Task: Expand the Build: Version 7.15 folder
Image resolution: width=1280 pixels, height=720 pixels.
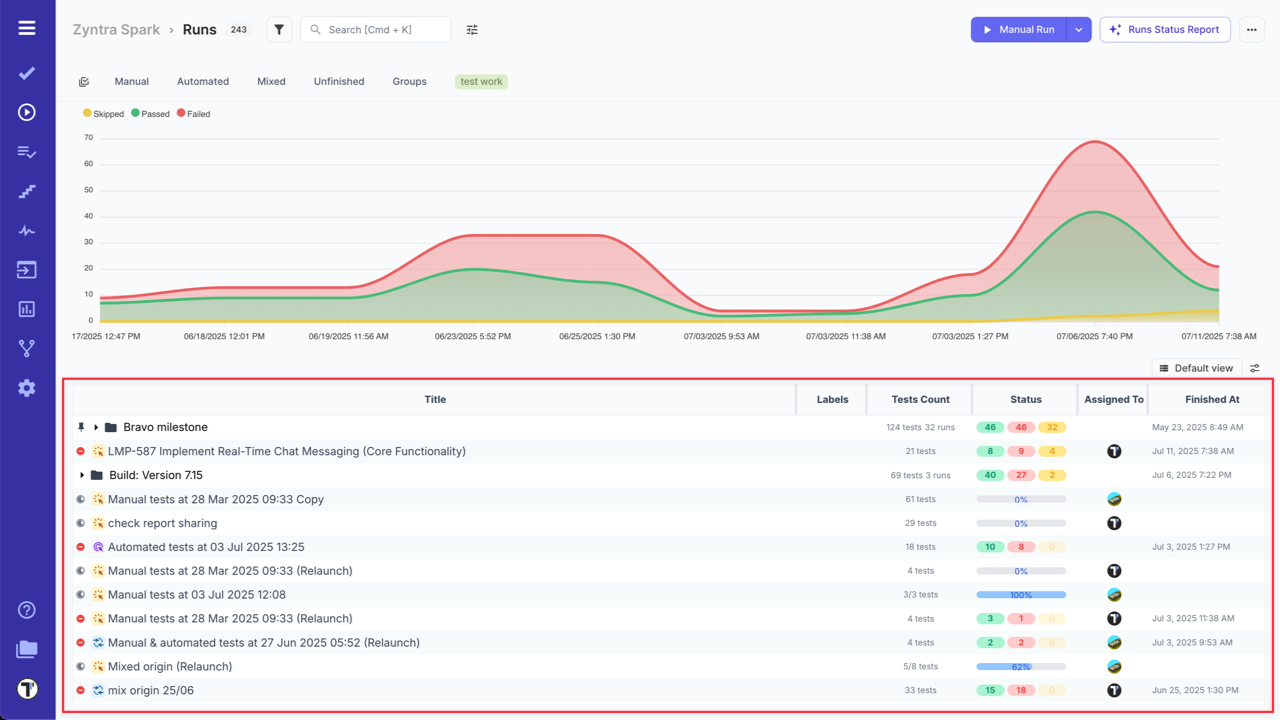Action: pos(83,475)
